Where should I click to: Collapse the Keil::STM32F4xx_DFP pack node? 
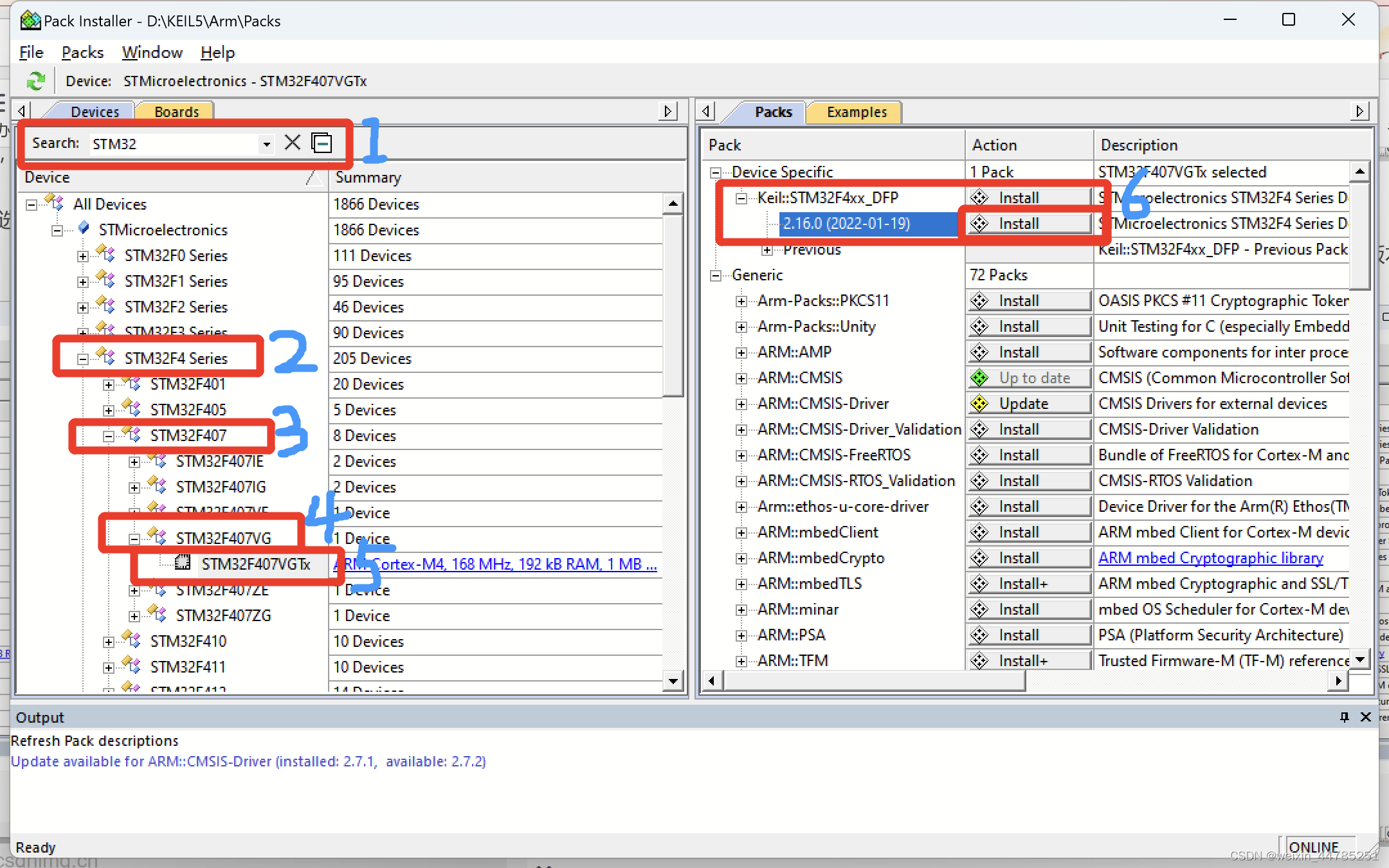coord(741,198)
